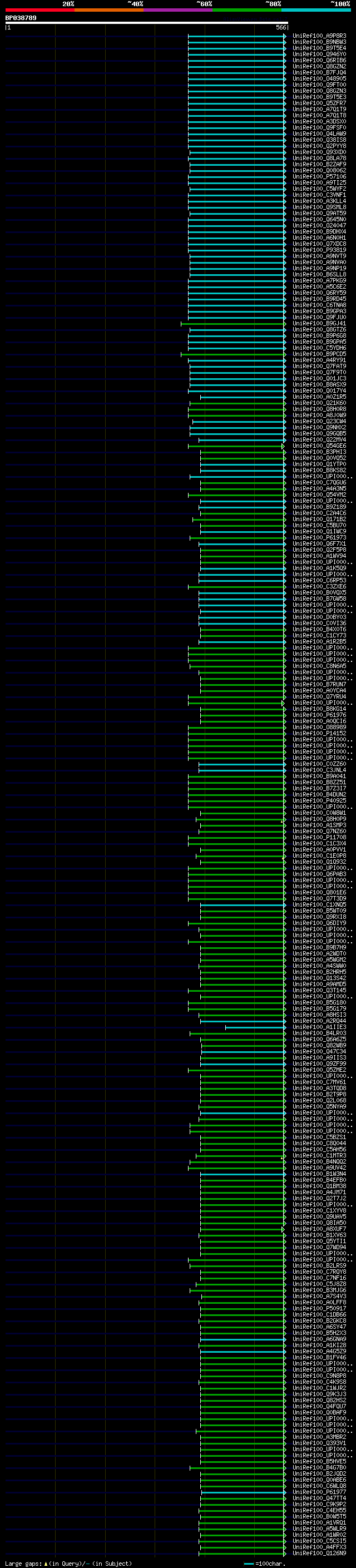The width and height of the screenshot is (356, 1568).
Task: Click hit label UniRef100_Q5ZFR7
Action: pos(319,103)
